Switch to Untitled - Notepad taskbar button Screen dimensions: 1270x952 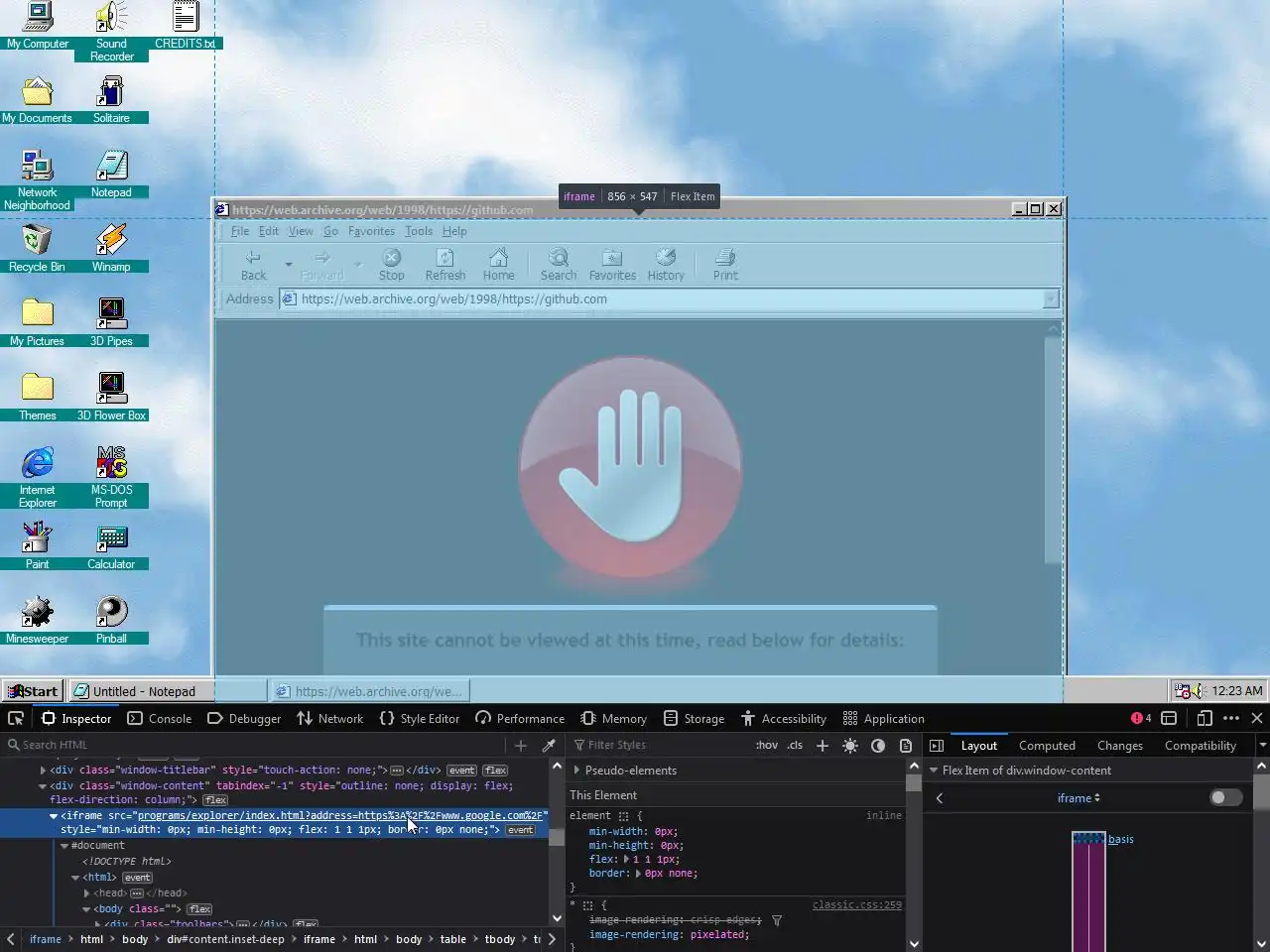click(169, 690)
